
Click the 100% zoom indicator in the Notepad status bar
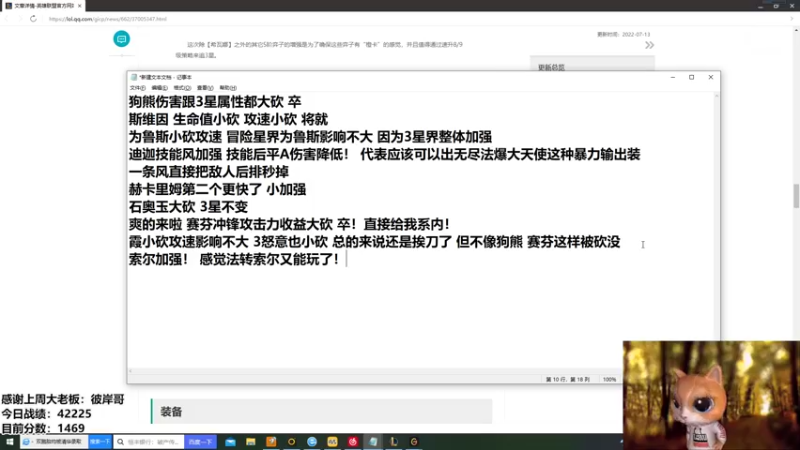click(609, 380)
